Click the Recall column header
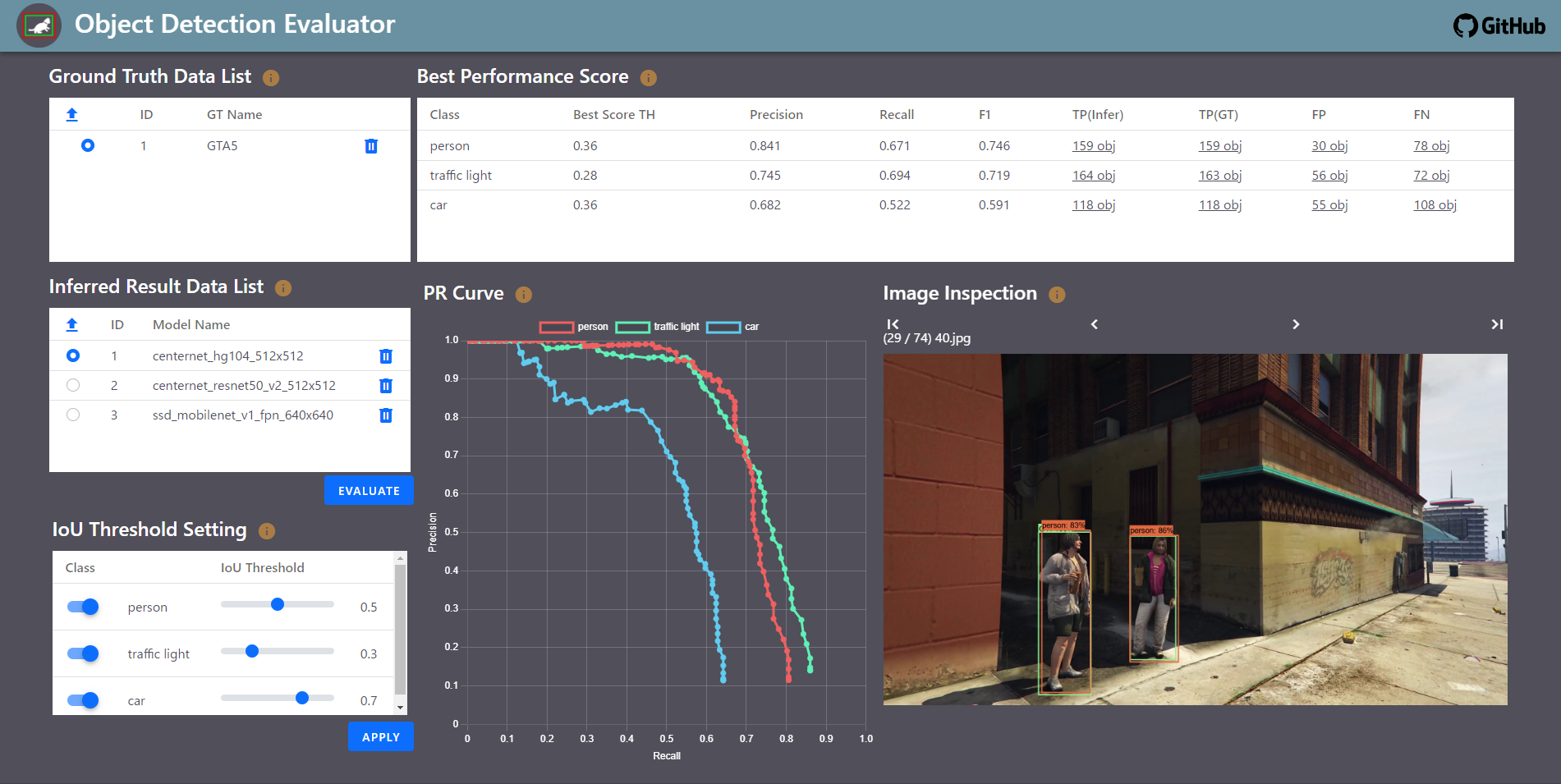This screenshot has width=1561, height=784. coord(896,115)
